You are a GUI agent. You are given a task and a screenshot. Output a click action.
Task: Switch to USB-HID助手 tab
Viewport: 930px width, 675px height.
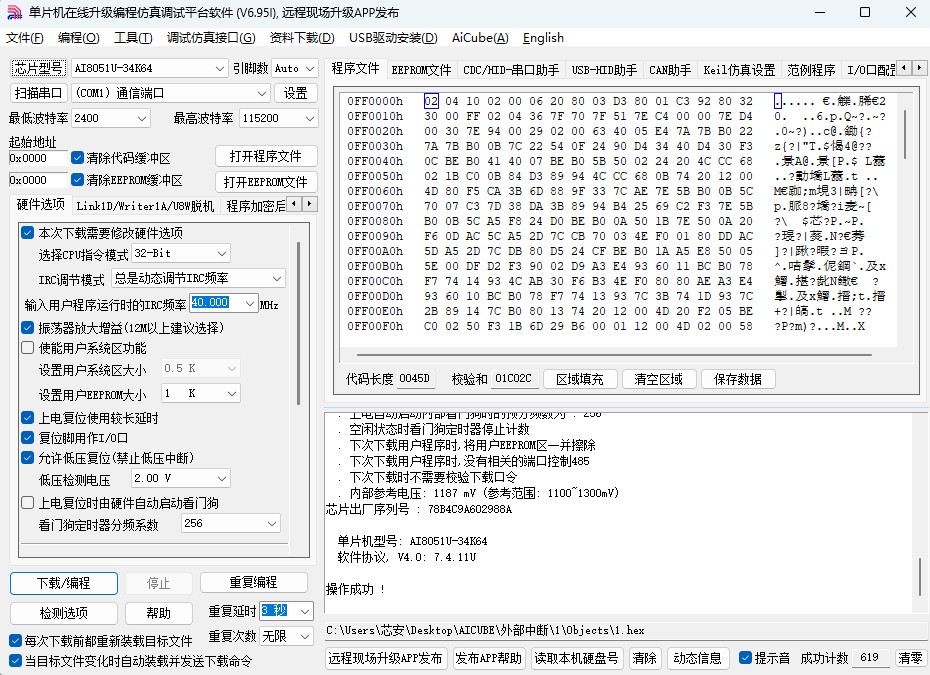(x=604, y=70)
